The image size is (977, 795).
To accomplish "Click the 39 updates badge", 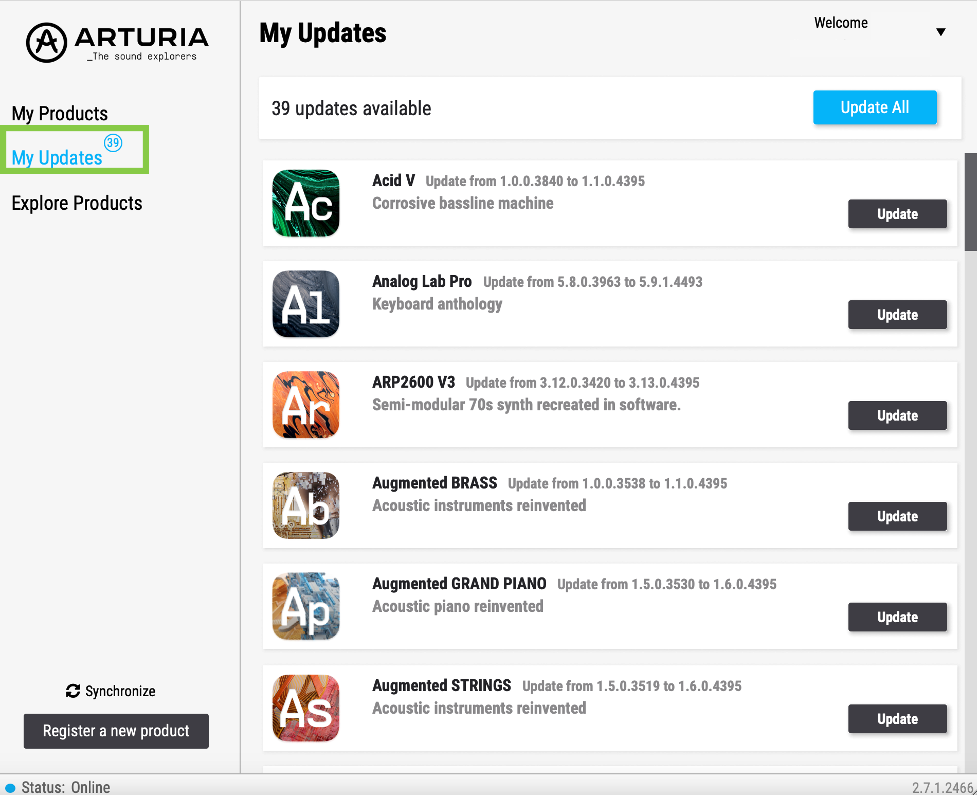I will (113, 143).
